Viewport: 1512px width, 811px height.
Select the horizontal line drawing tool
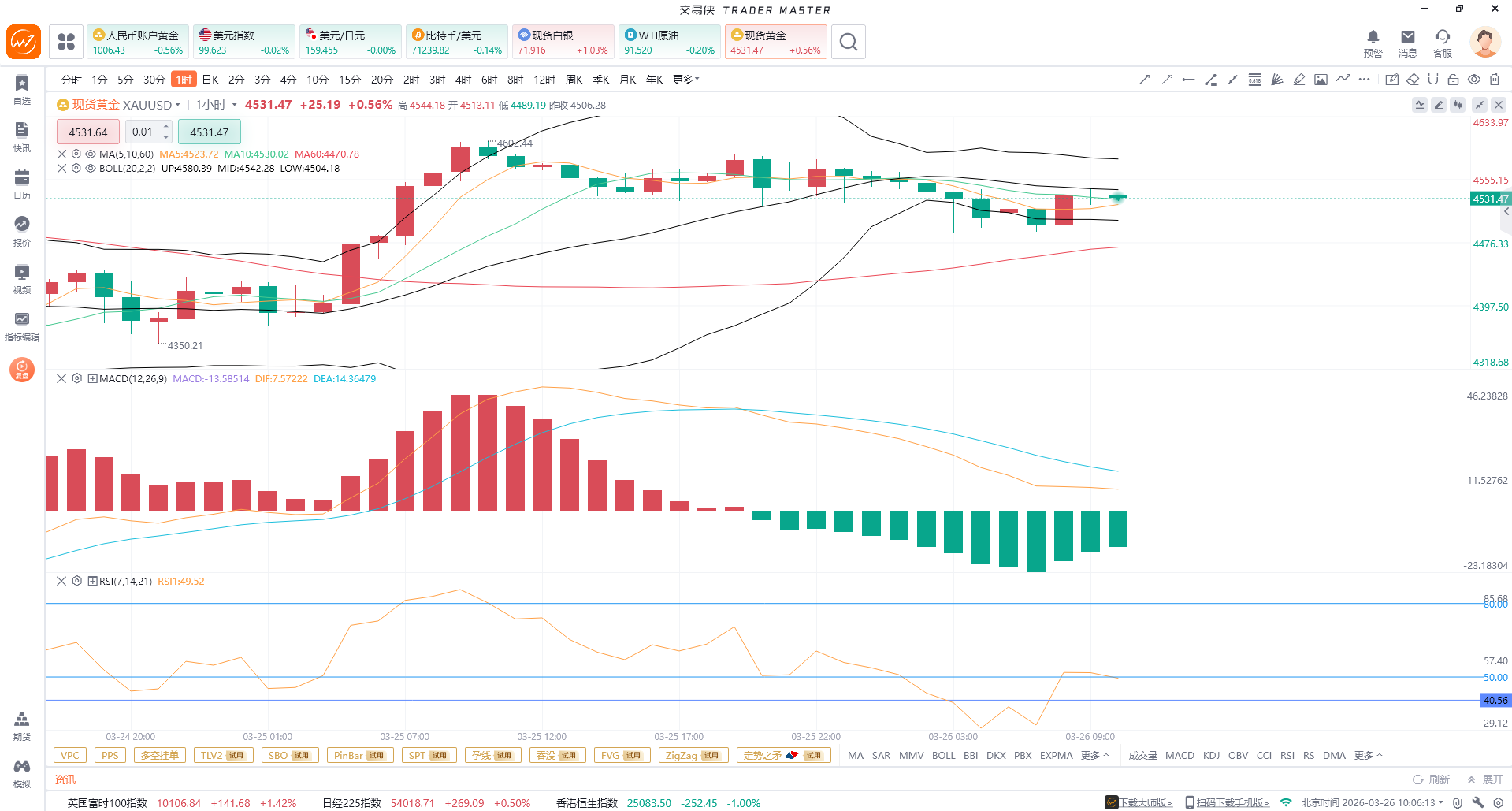[1189, 80]
